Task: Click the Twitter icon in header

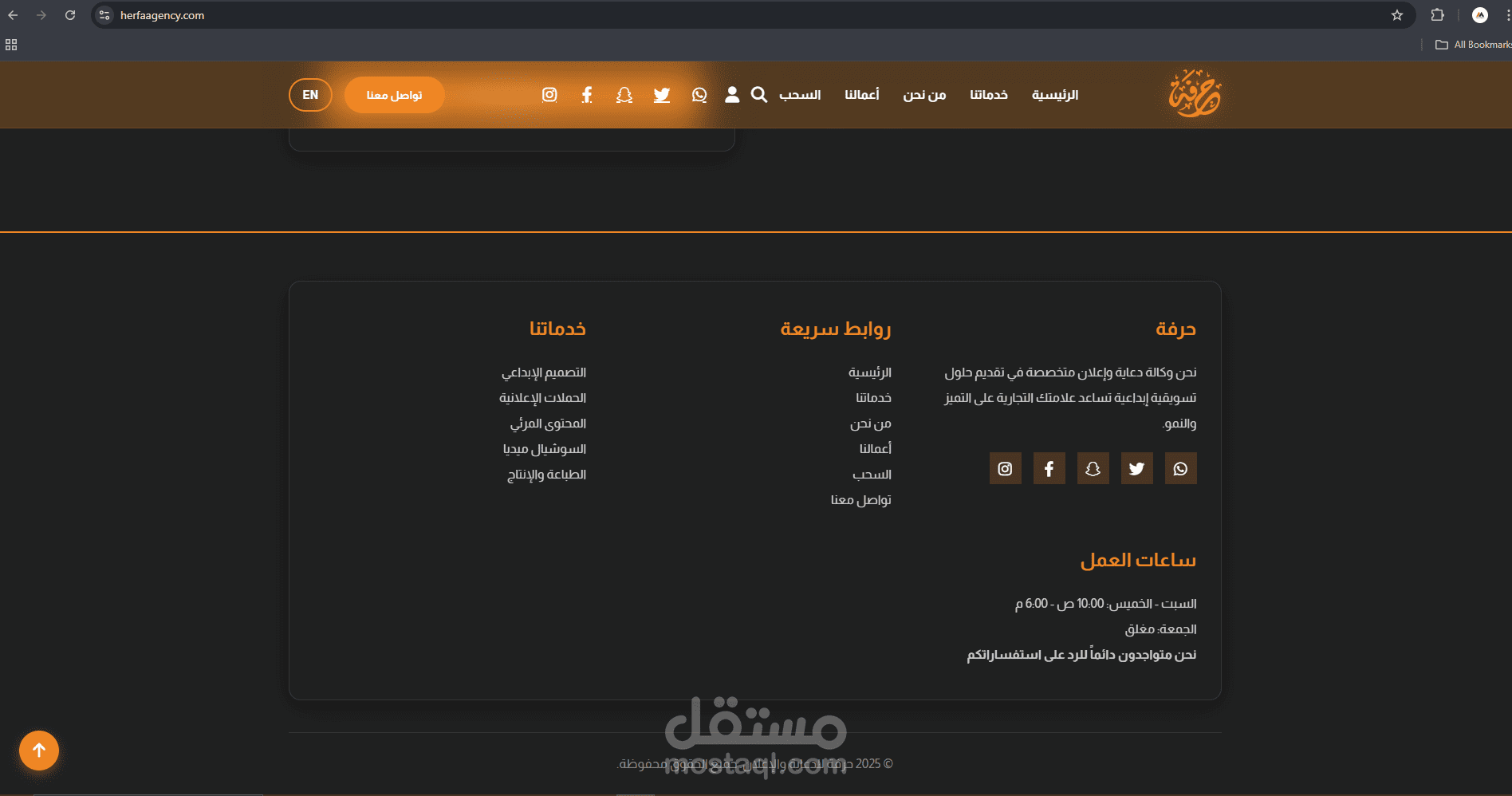Action: click(662, 95)
